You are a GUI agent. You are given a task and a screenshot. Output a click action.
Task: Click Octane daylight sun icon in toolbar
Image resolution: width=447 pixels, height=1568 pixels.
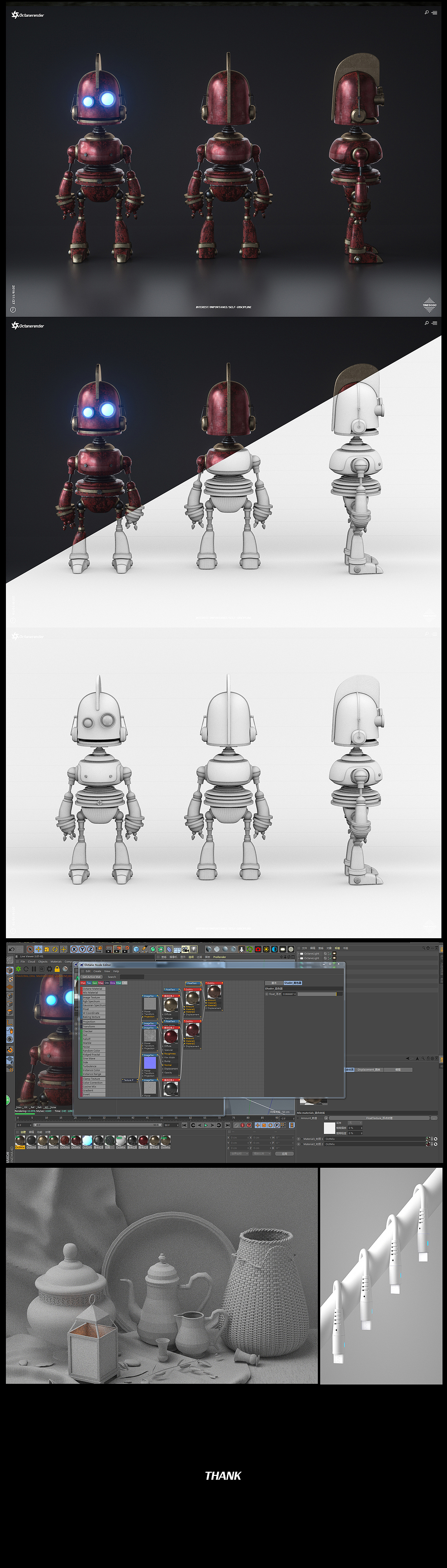click(x=266, y=949)
